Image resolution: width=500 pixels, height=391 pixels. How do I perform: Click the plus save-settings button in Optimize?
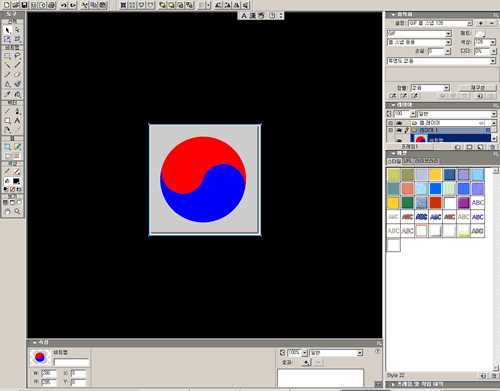pyautogui.click(x=481, y=23)
